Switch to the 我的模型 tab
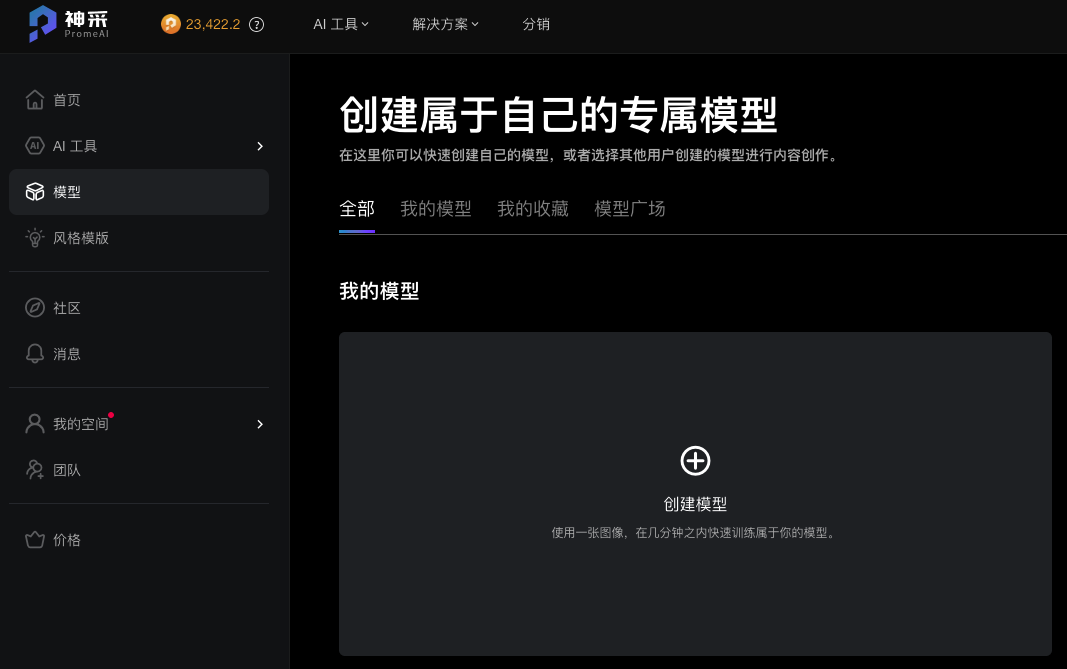 pyautogui.click(x=435, y=209)
